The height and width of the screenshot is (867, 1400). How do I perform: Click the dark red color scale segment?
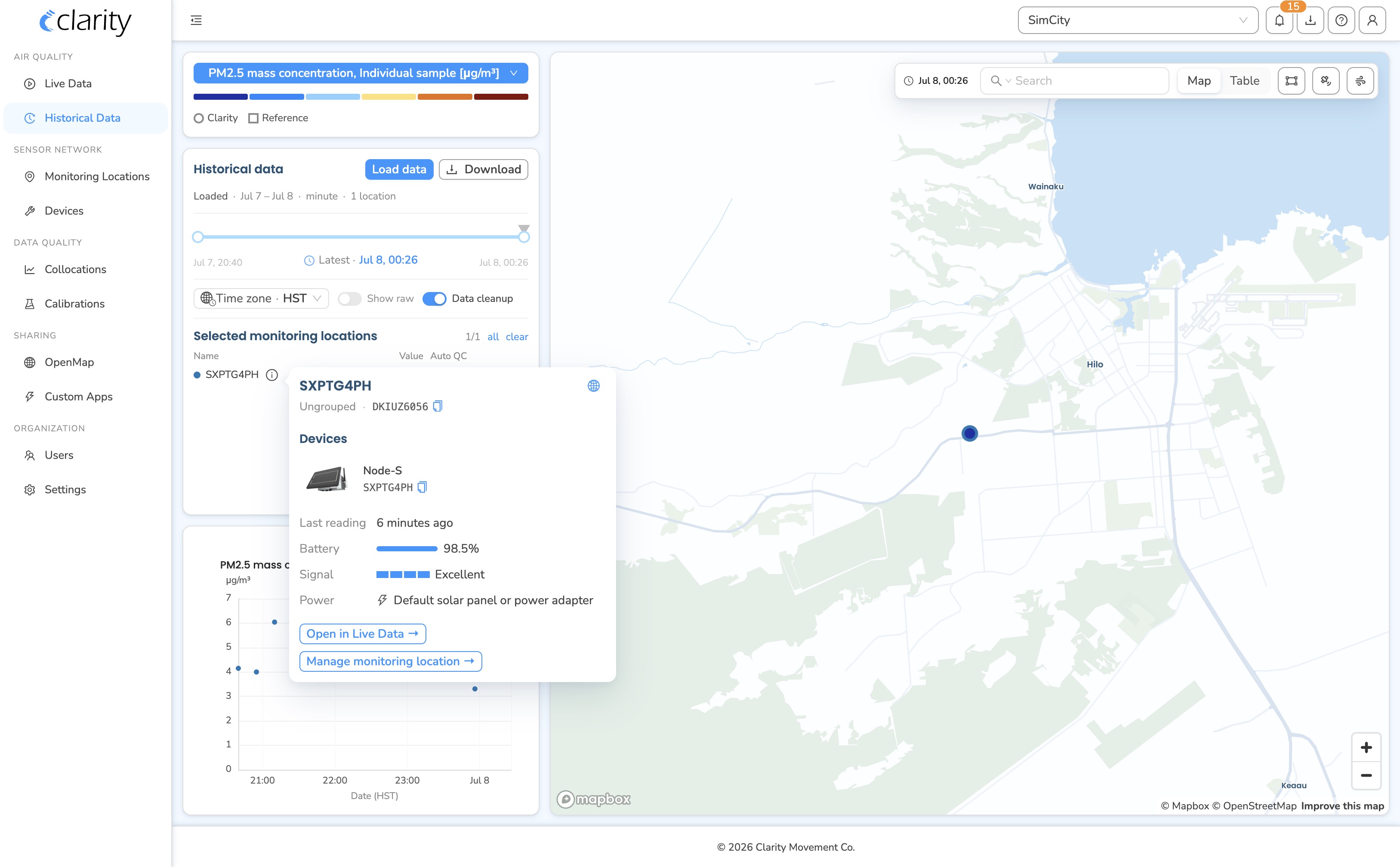coord(501,97)
